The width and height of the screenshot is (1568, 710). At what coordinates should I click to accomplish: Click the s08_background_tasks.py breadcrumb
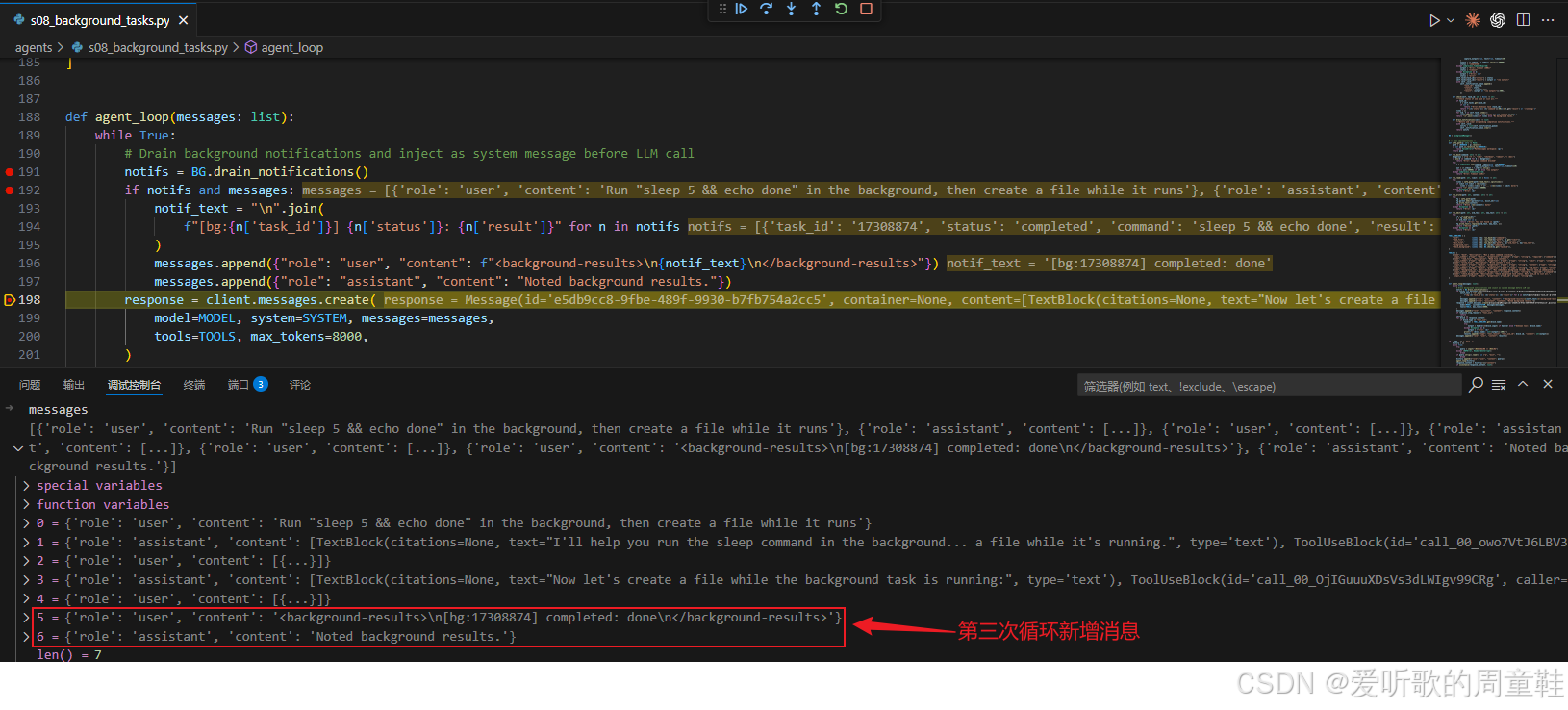[x=158, y=47]
